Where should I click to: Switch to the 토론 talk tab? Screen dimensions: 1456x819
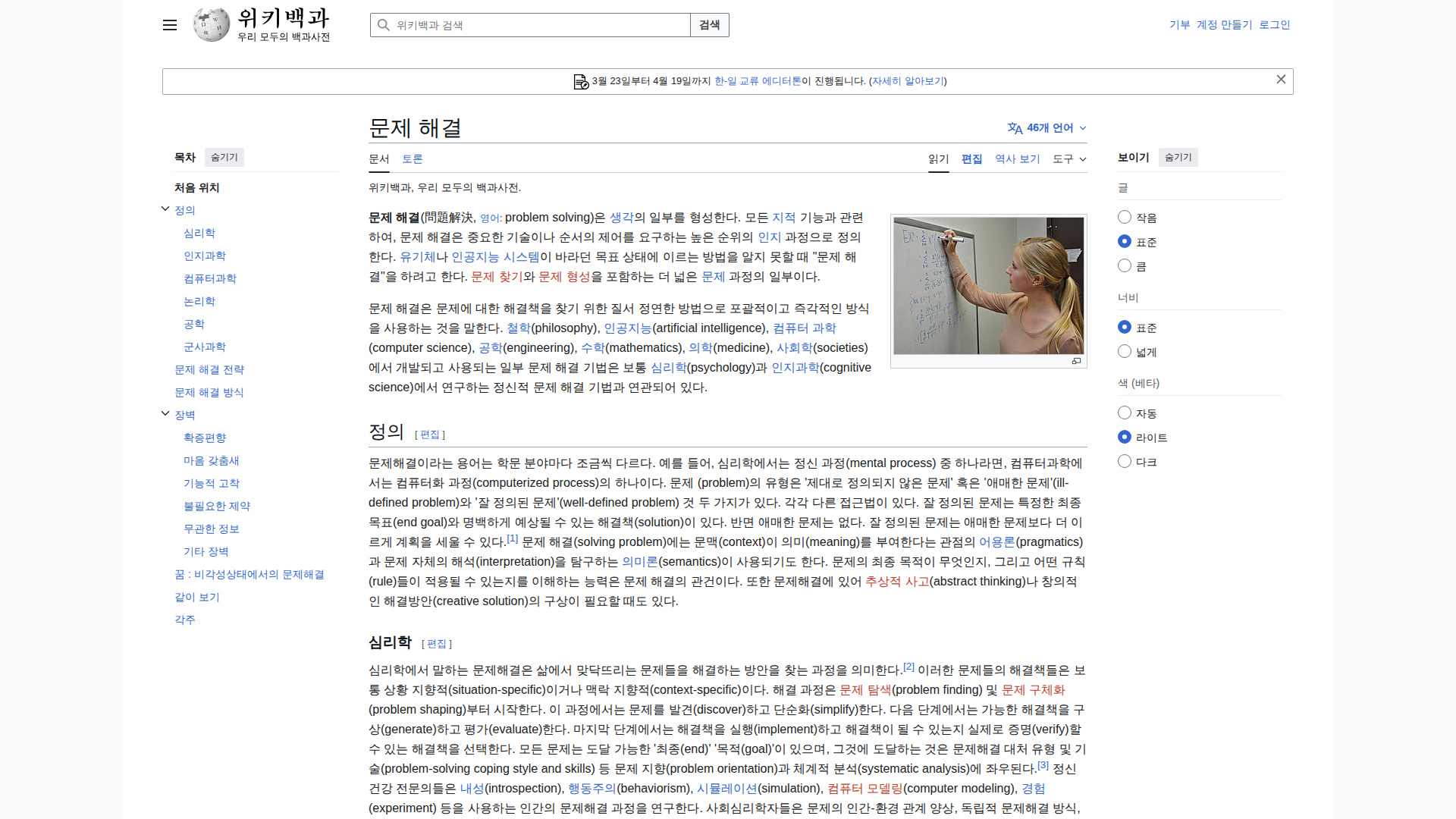(413, 159)
